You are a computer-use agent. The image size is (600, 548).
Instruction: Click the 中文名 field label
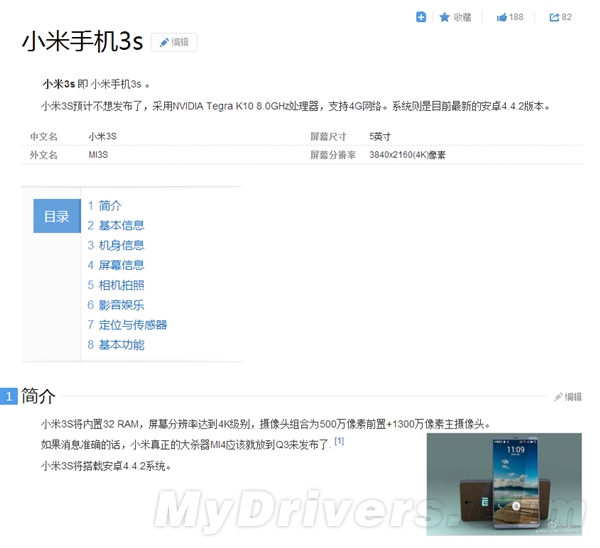tap(44, 136)
